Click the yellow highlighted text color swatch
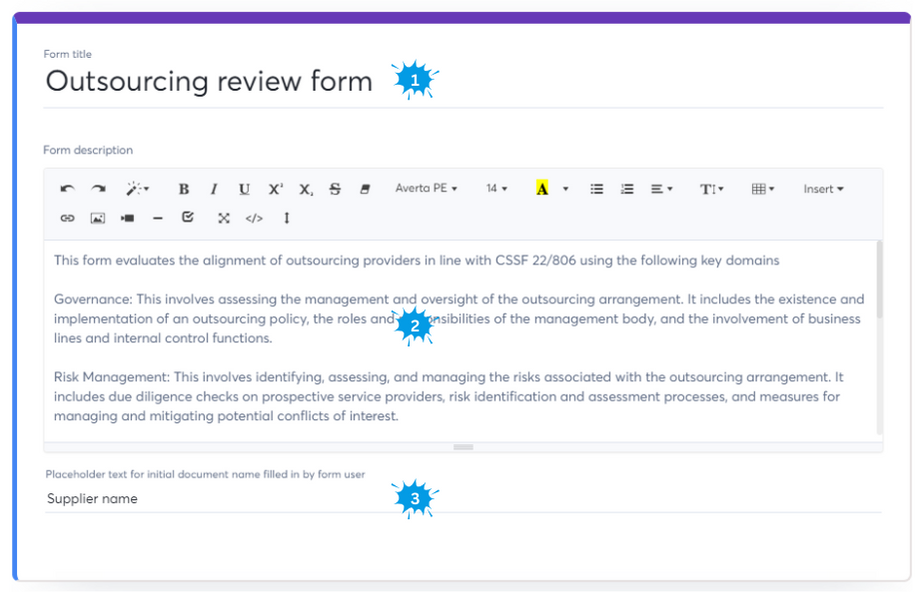920x592 pixels. tap(542, 189)
